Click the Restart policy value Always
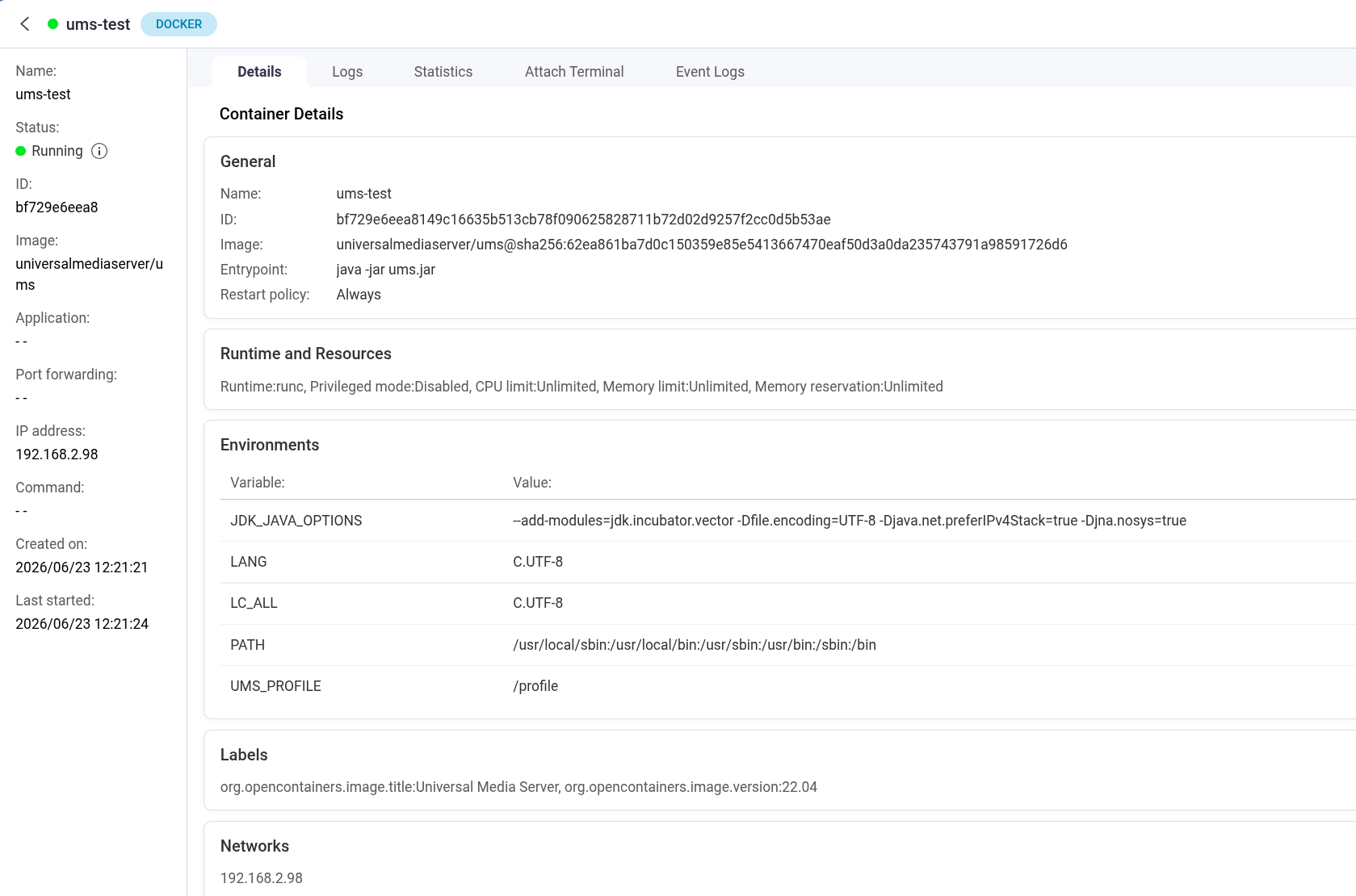 coord(359,295)
